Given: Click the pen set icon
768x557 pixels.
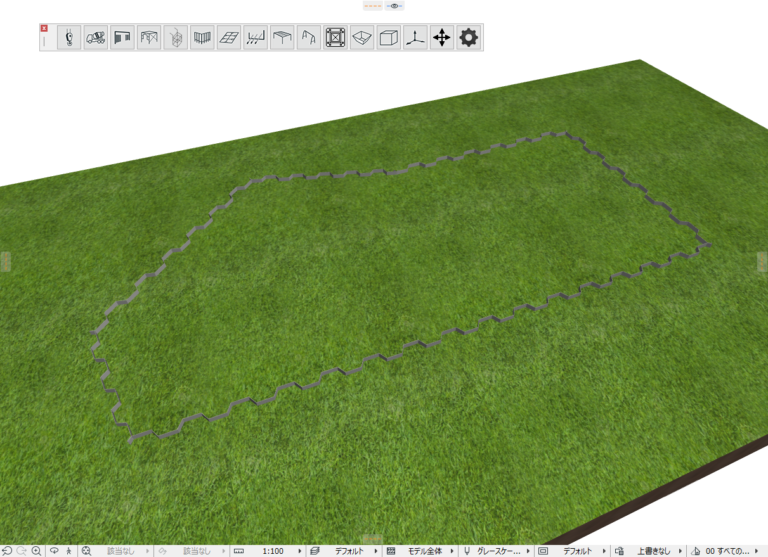Looking at the screenshot, I should (x=467, y=551).
